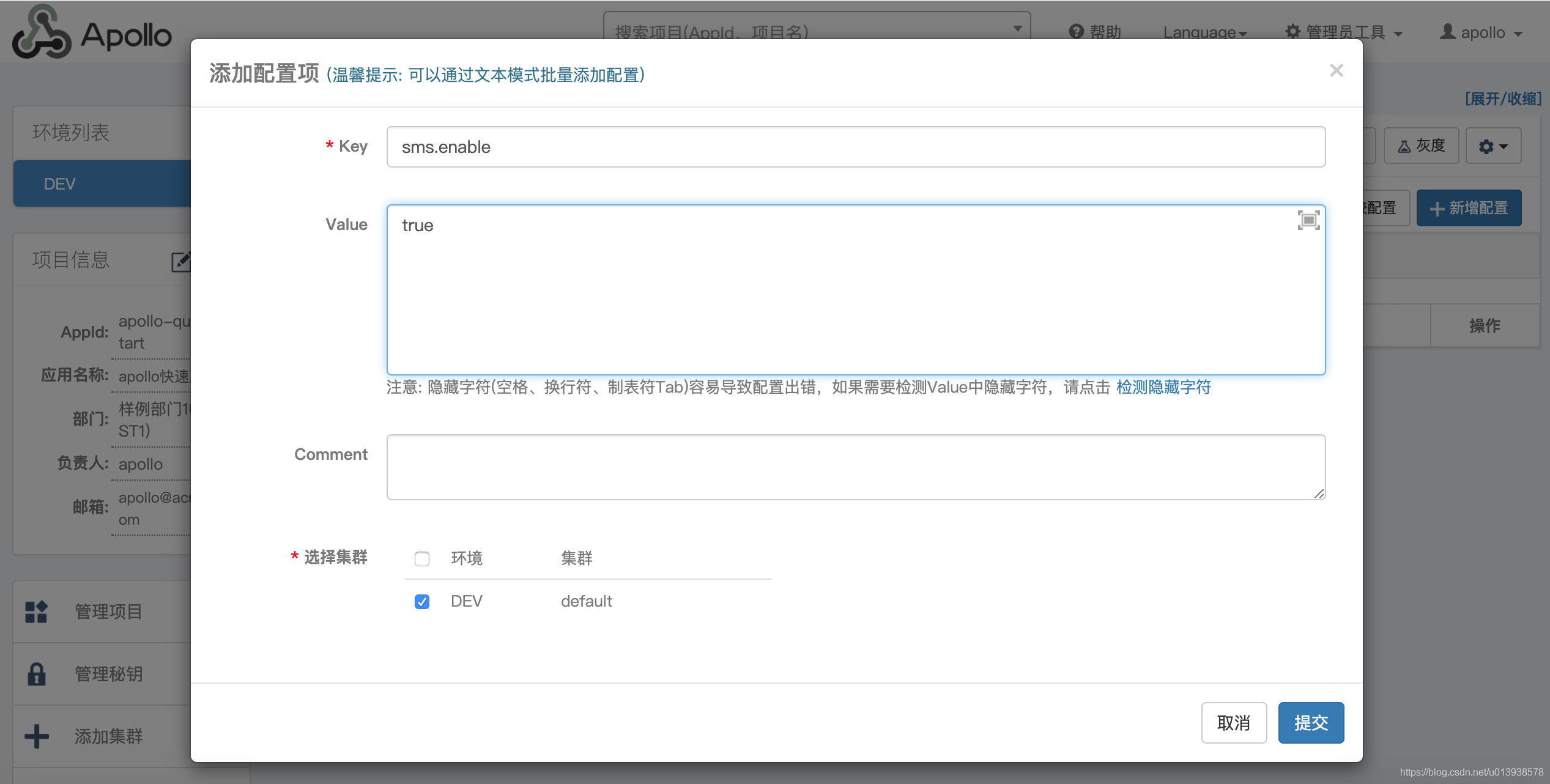Click the 管理项目 grid icon in sidebar
This screenshot has height=784, width=1550.
tap(35, 612)
